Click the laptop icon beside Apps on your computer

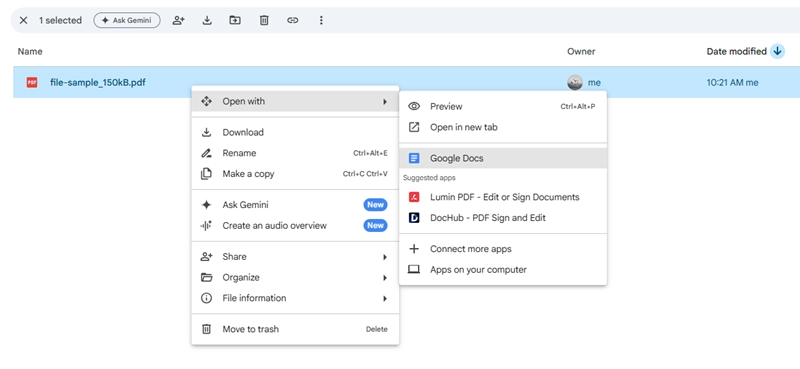coord(414,269)
